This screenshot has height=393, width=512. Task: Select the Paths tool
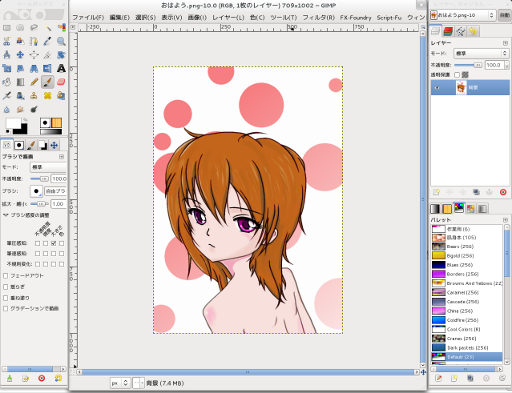click(x=34, y=41)
